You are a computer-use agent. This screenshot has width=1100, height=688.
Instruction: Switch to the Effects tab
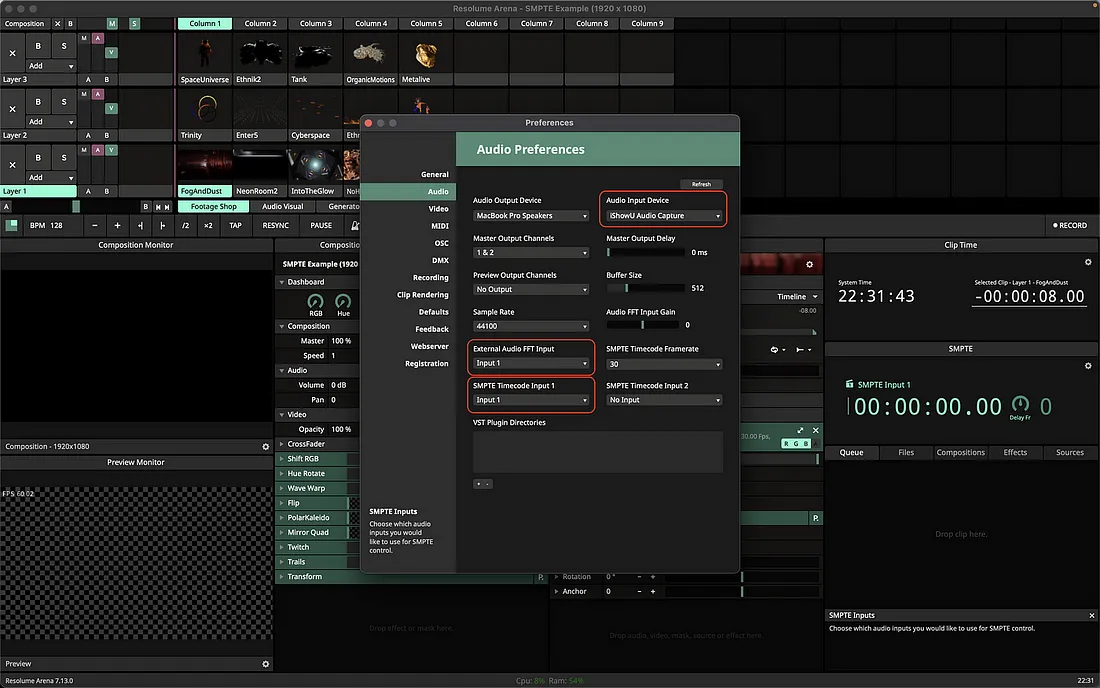1015,452
